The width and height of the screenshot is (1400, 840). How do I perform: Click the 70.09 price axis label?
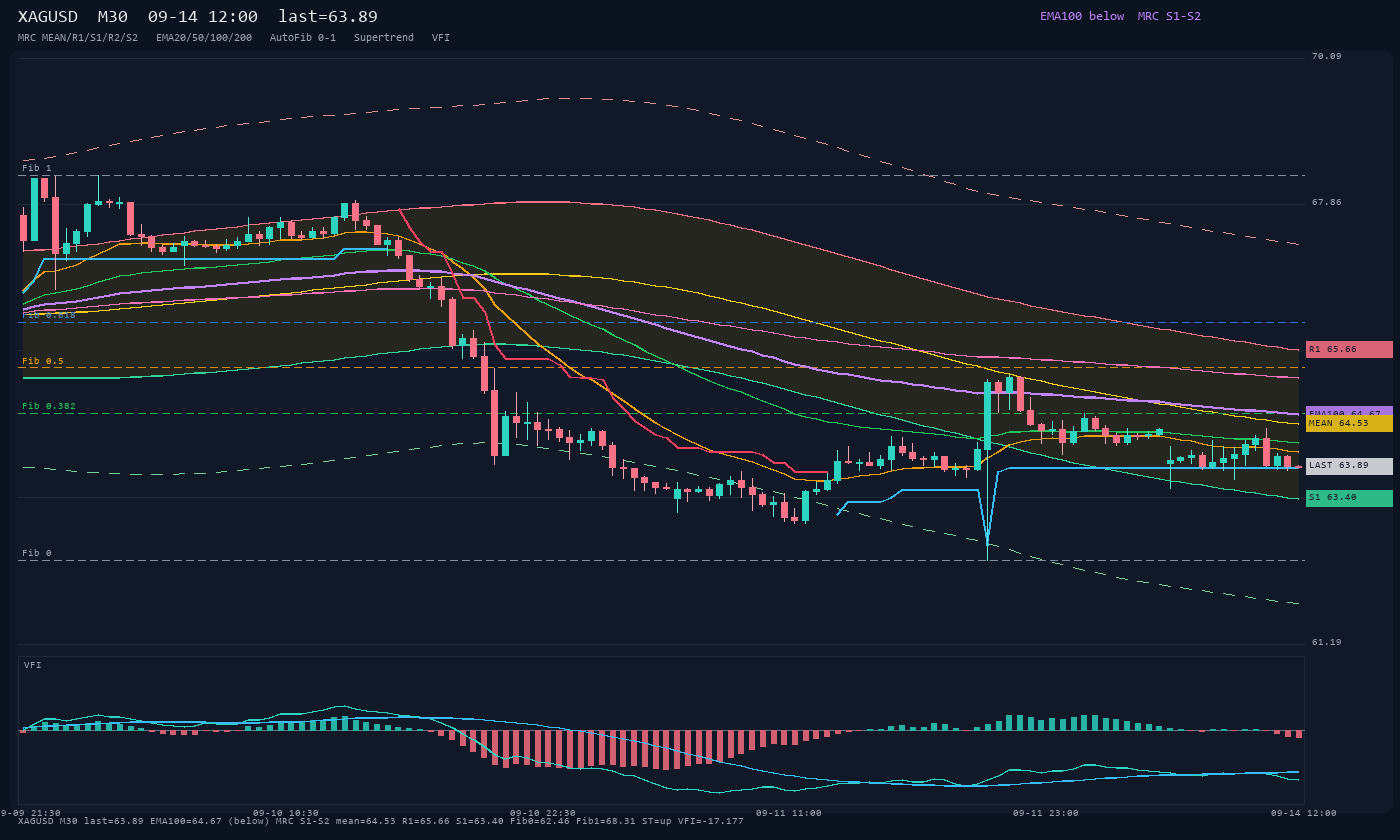1327,56
